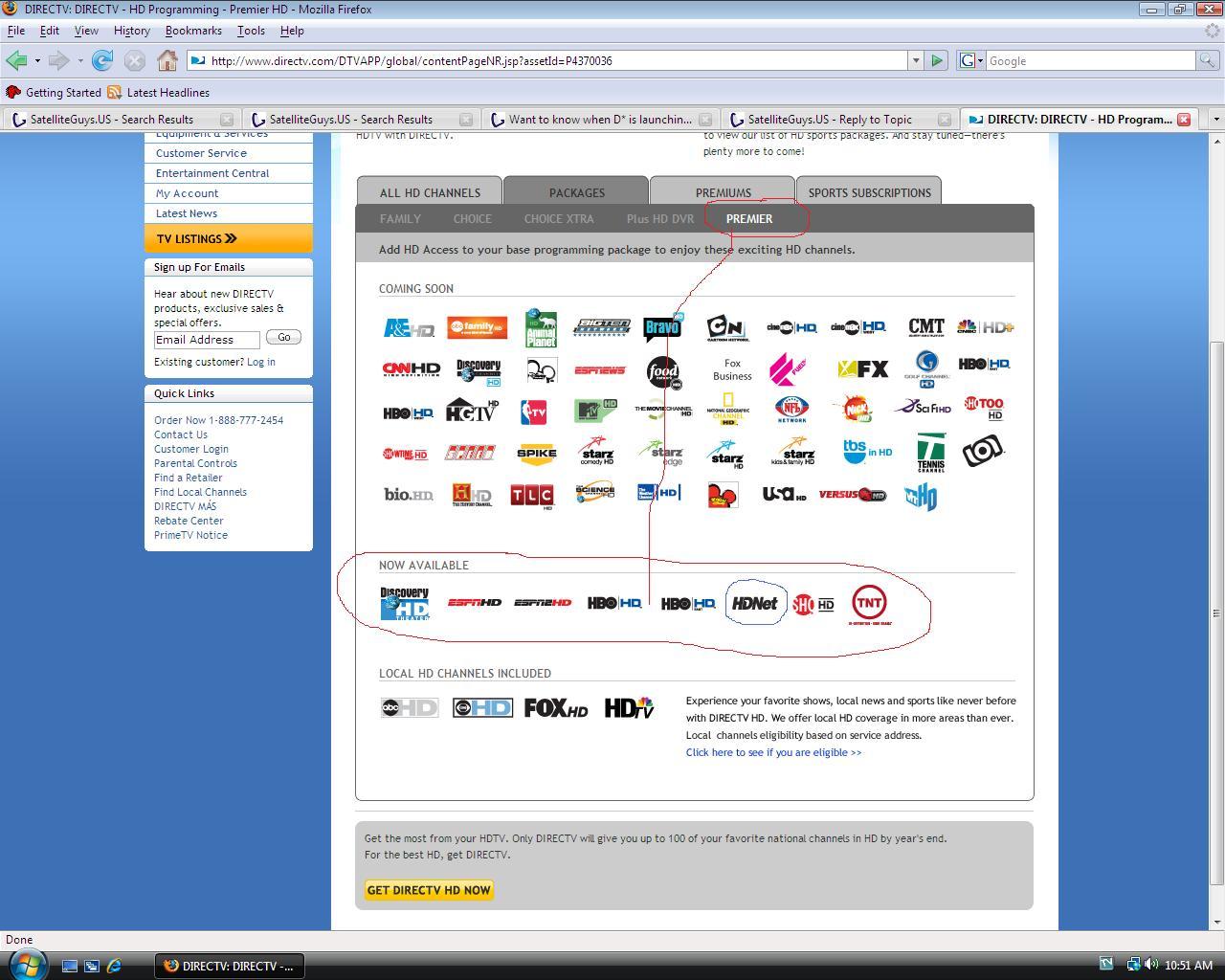Click the Go arrow next to address bar
This screenshot has width=1225, height=980.
pyautogui.click(x=937, y=60)
